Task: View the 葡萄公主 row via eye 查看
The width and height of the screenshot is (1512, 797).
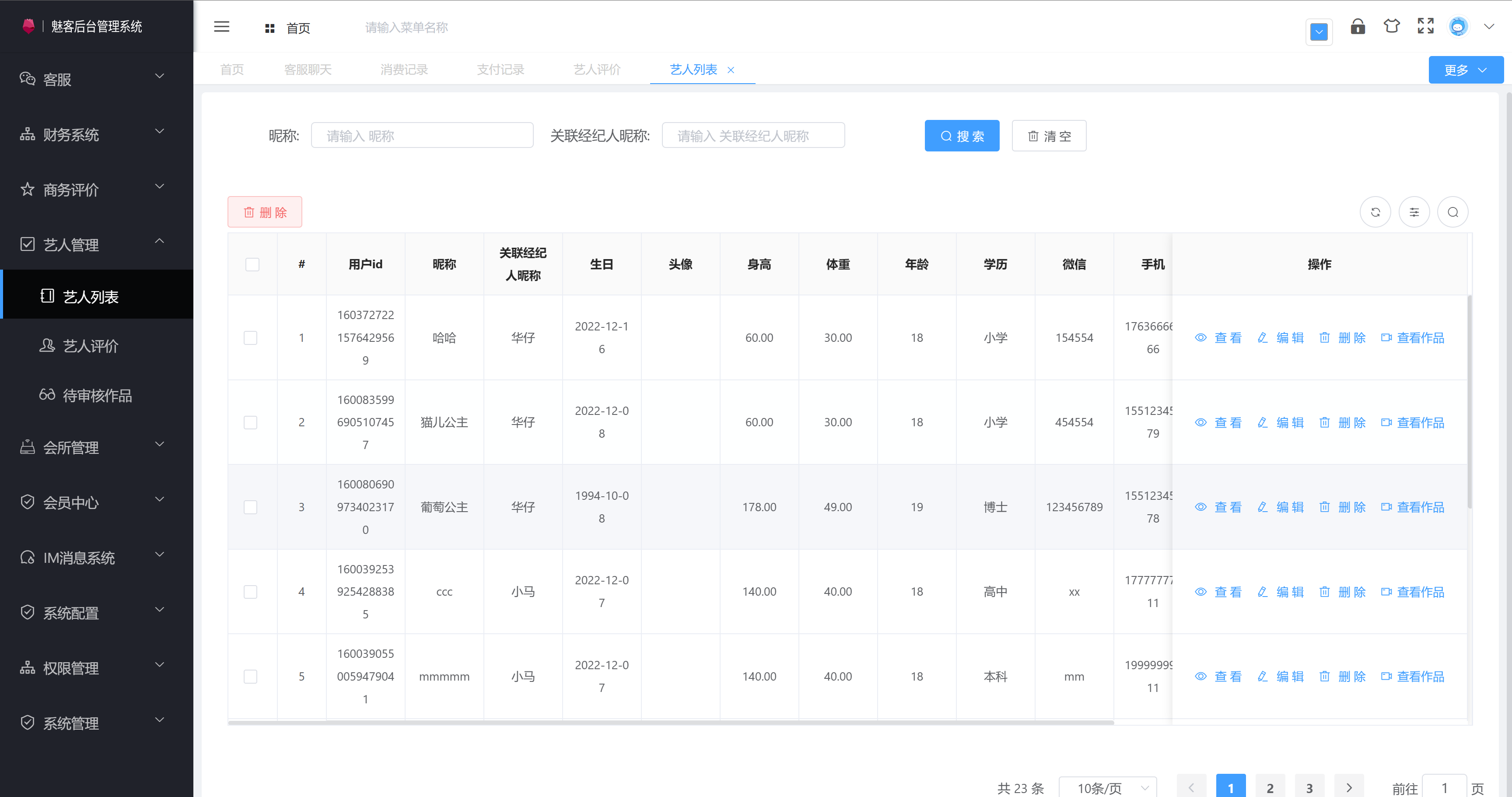Action: pos(1218,507)
